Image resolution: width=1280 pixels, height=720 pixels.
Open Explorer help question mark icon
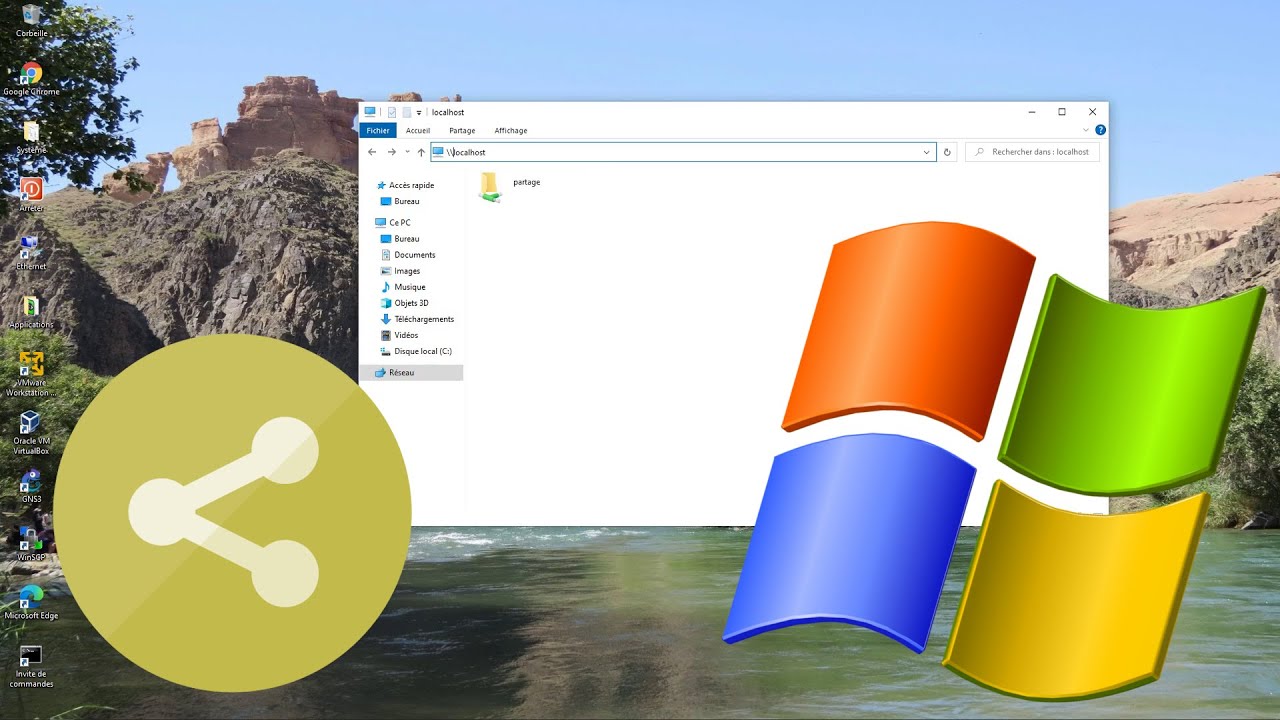1100,130
